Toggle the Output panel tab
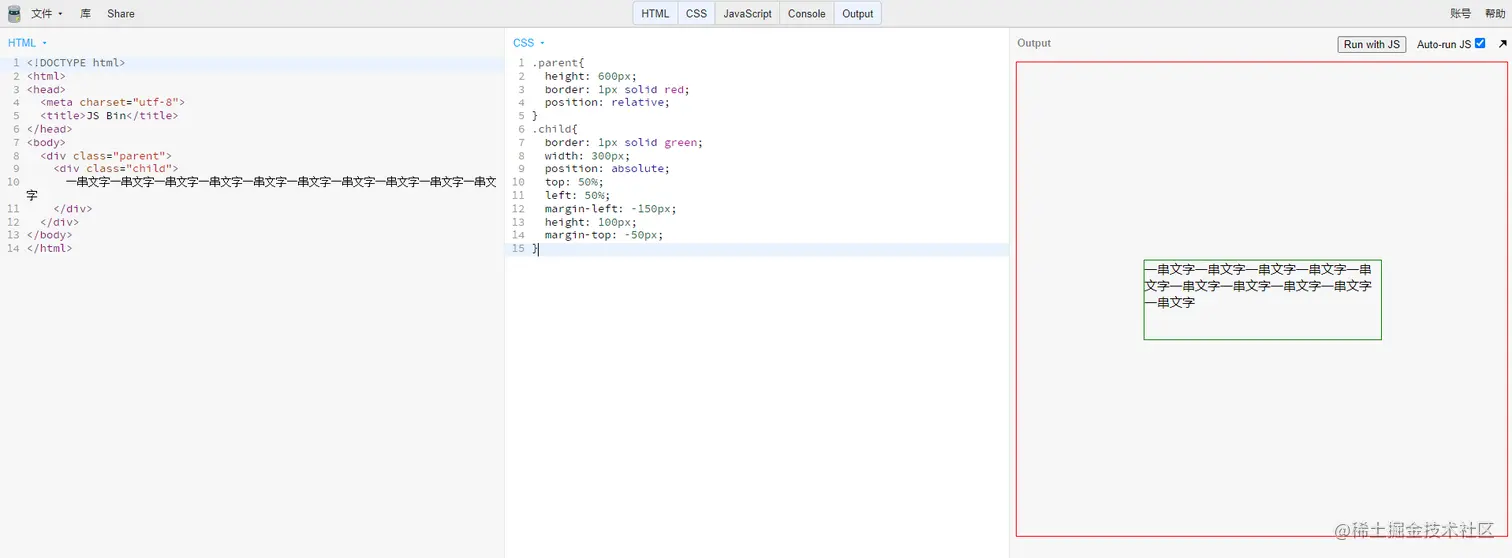The image size is (1512, 558). 858,14
